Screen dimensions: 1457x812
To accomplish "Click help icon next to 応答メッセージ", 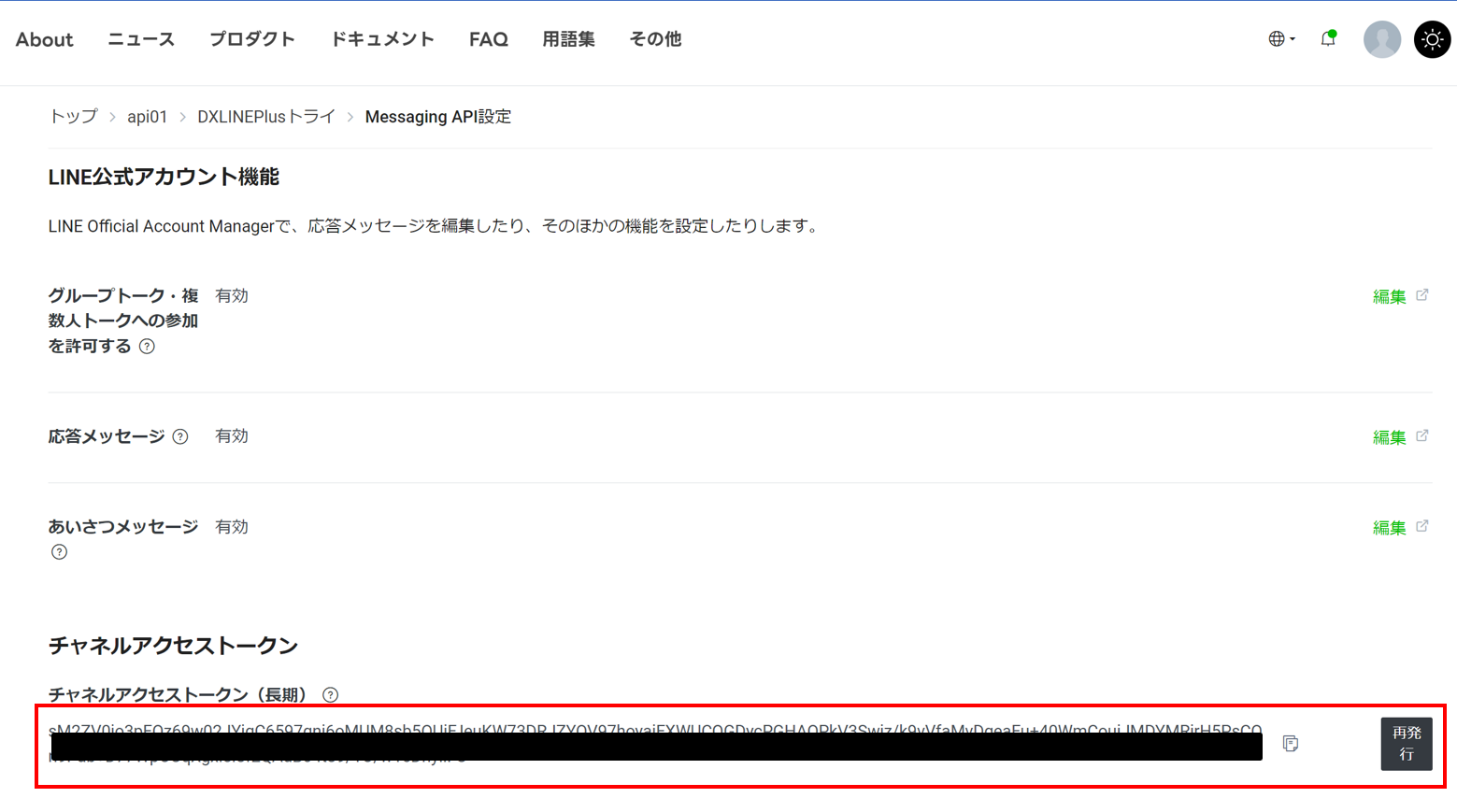I will click(180, 437).
